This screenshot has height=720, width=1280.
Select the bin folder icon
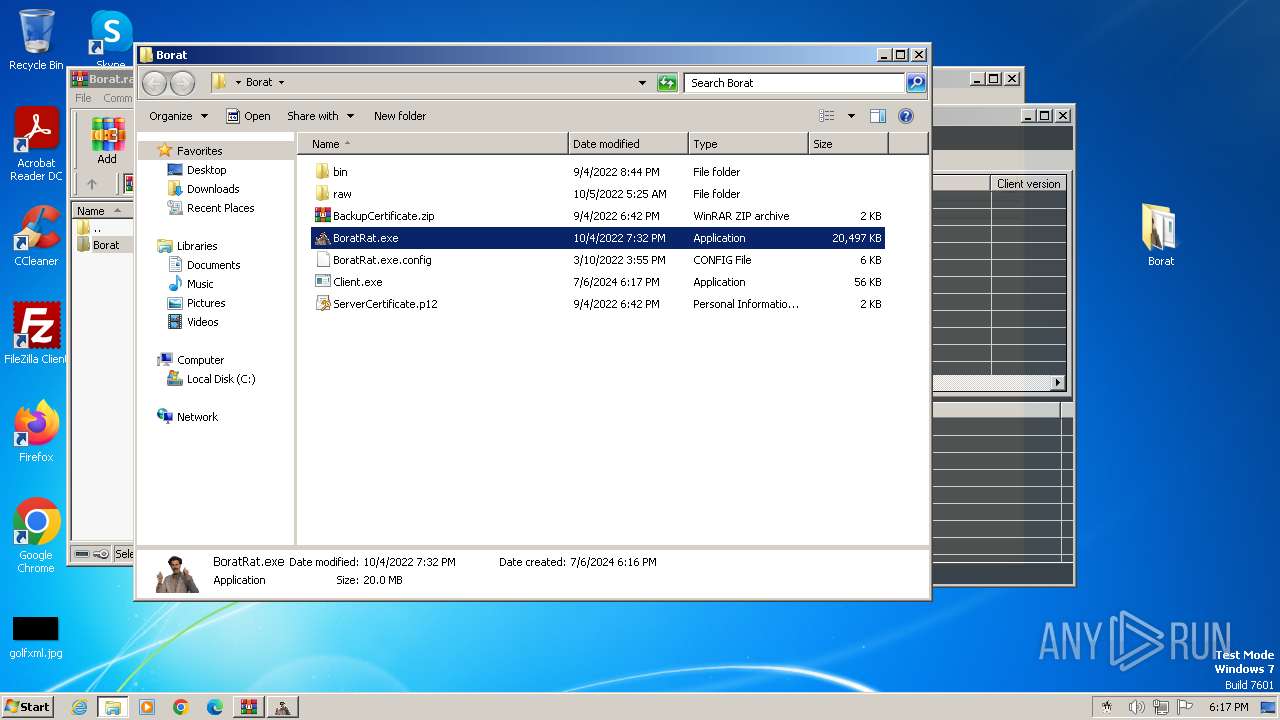tap(322, 172)
